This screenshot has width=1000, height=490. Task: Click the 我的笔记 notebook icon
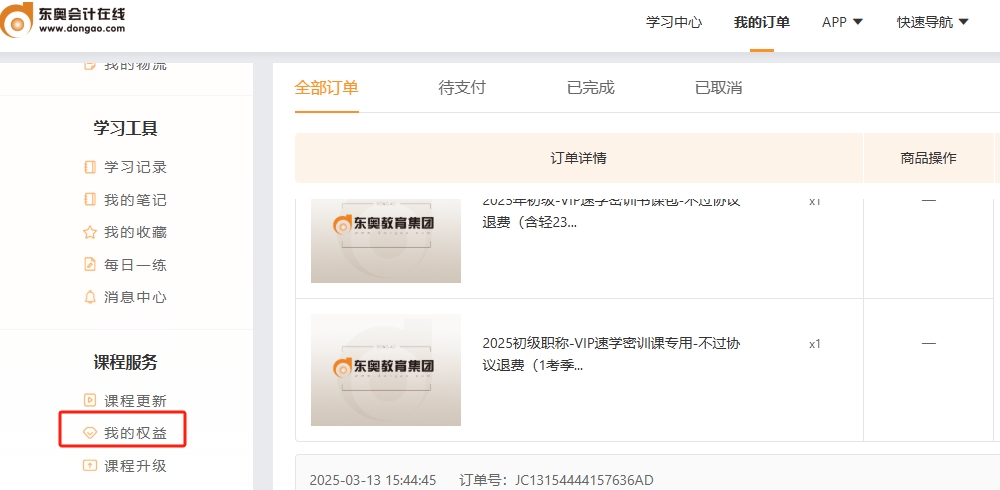(x=90, y=200)
